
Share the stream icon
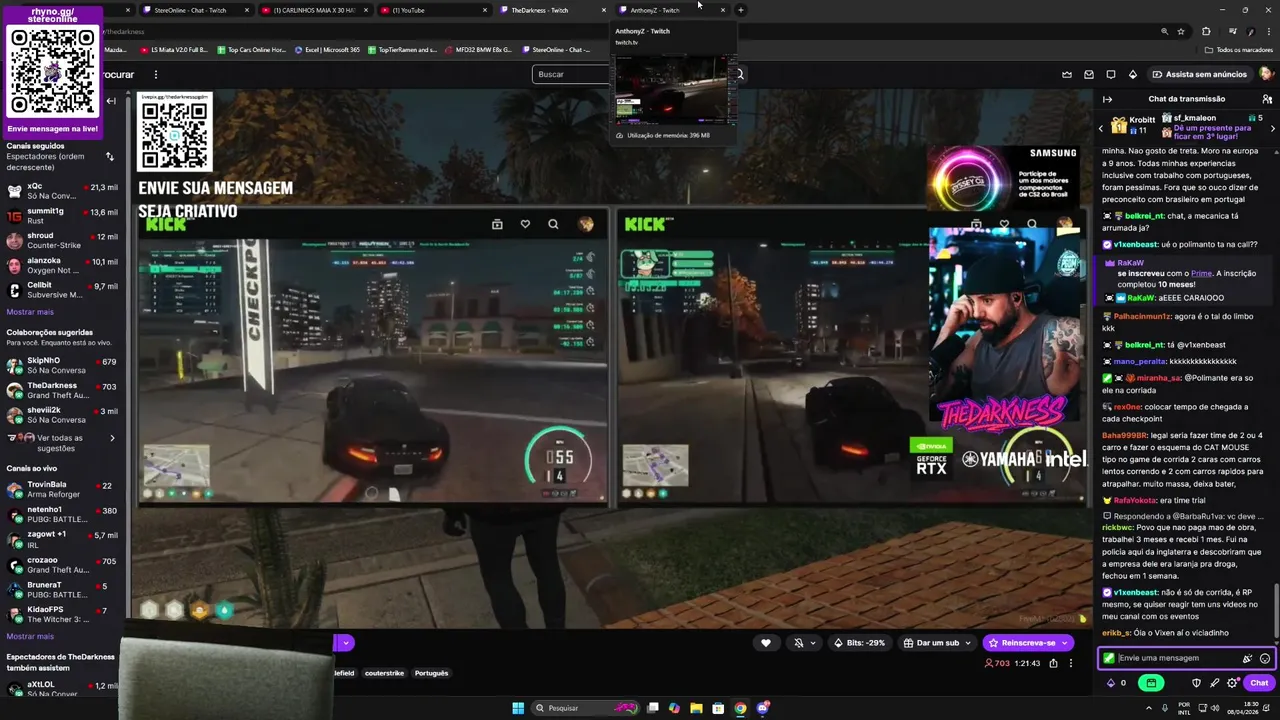pyautogui.click(x=1053, y=663)
